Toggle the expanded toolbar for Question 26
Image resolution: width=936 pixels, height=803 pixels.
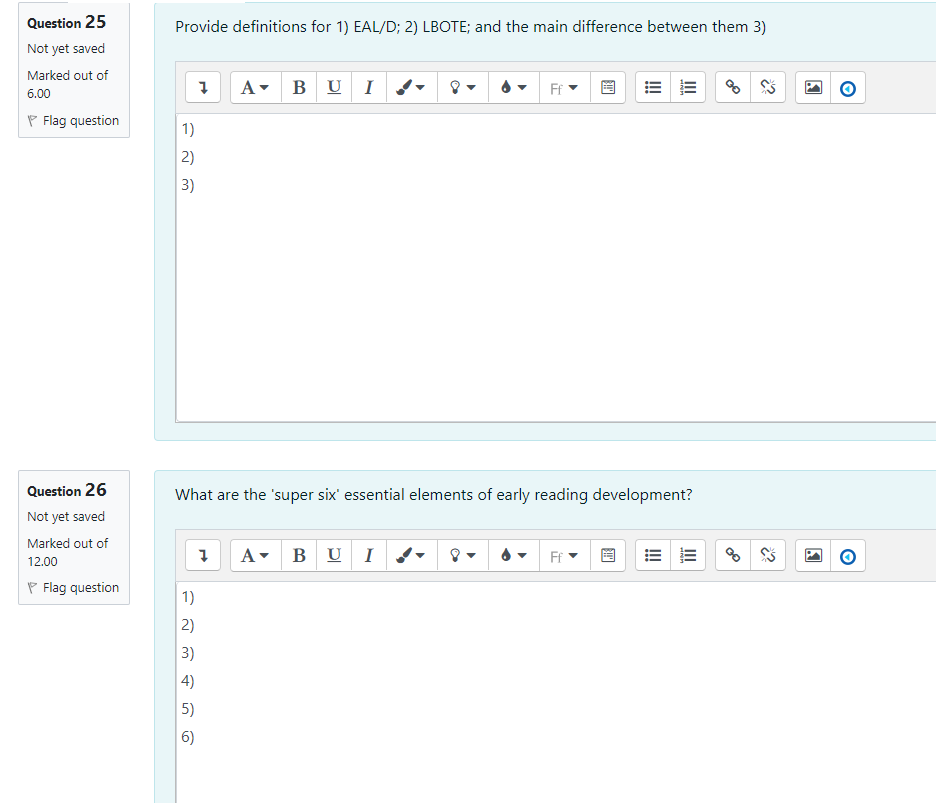click(x=203, y=555)
